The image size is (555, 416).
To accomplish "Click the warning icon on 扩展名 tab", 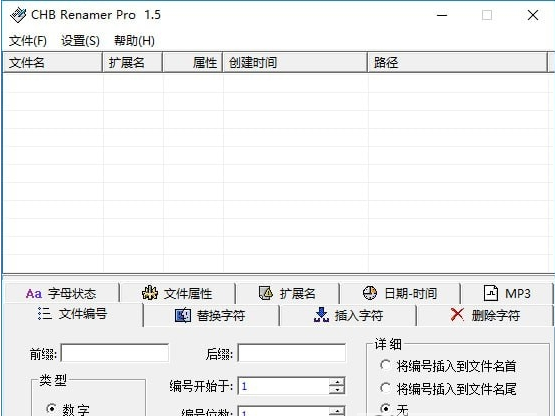I will [x=266, y=293].
